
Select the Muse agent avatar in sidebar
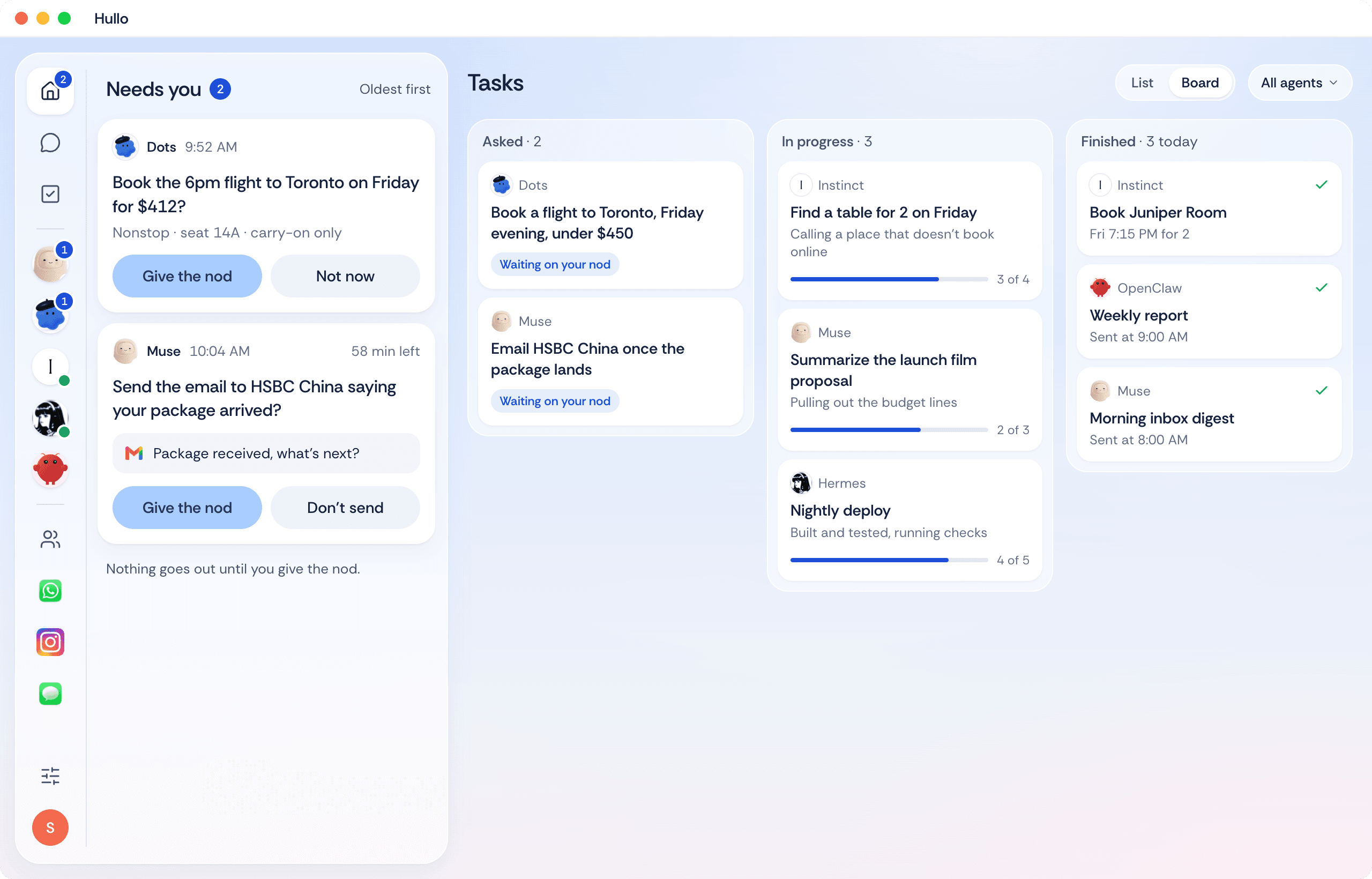click(x=50, y=263)
